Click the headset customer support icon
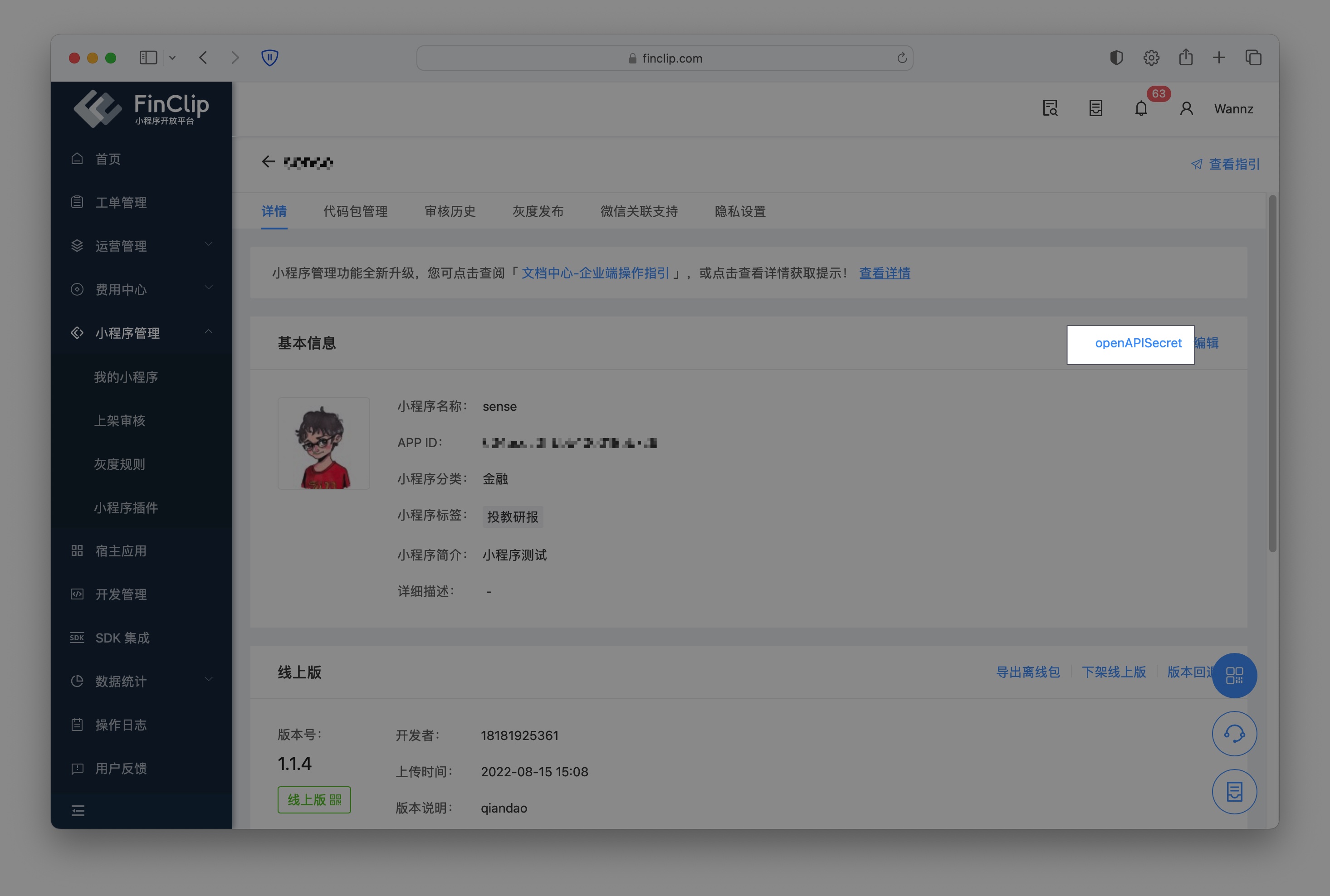 [x=1234, y=734]
